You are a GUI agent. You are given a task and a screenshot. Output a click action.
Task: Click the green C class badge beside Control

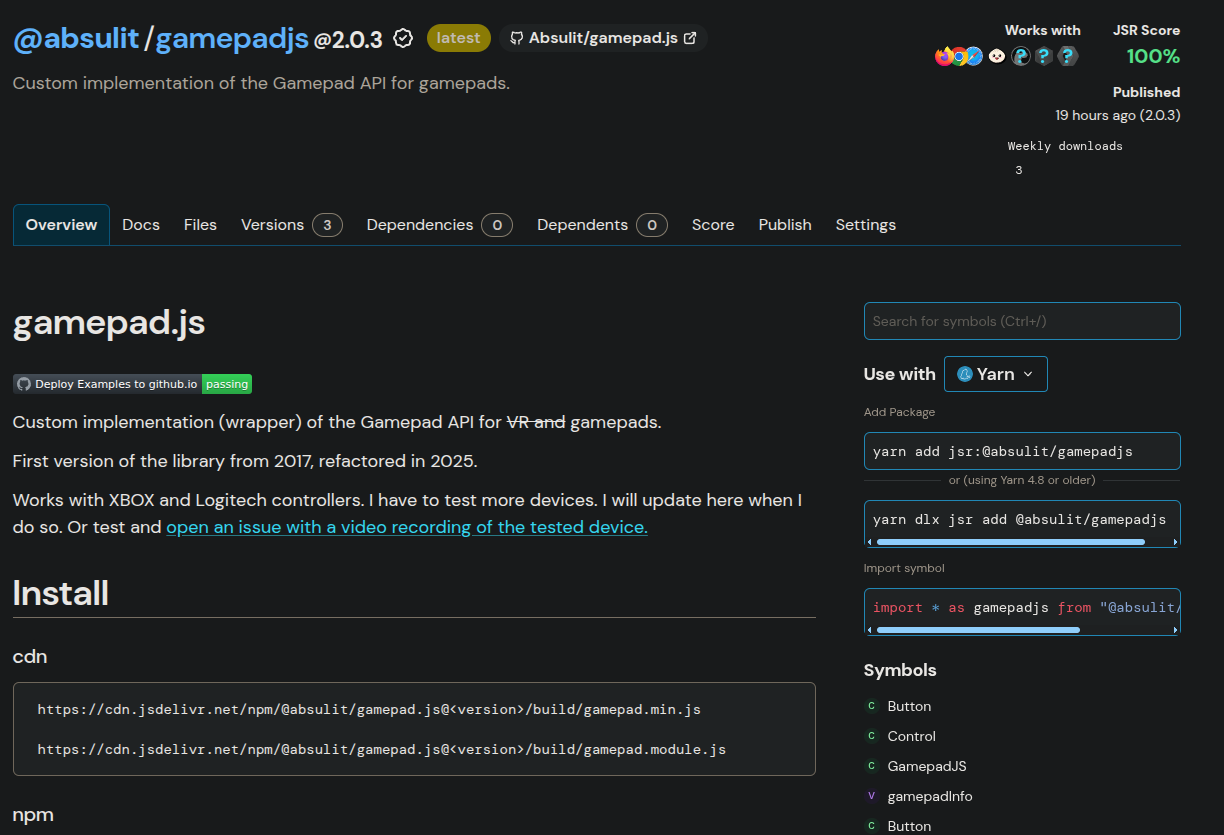pos(871,736)
